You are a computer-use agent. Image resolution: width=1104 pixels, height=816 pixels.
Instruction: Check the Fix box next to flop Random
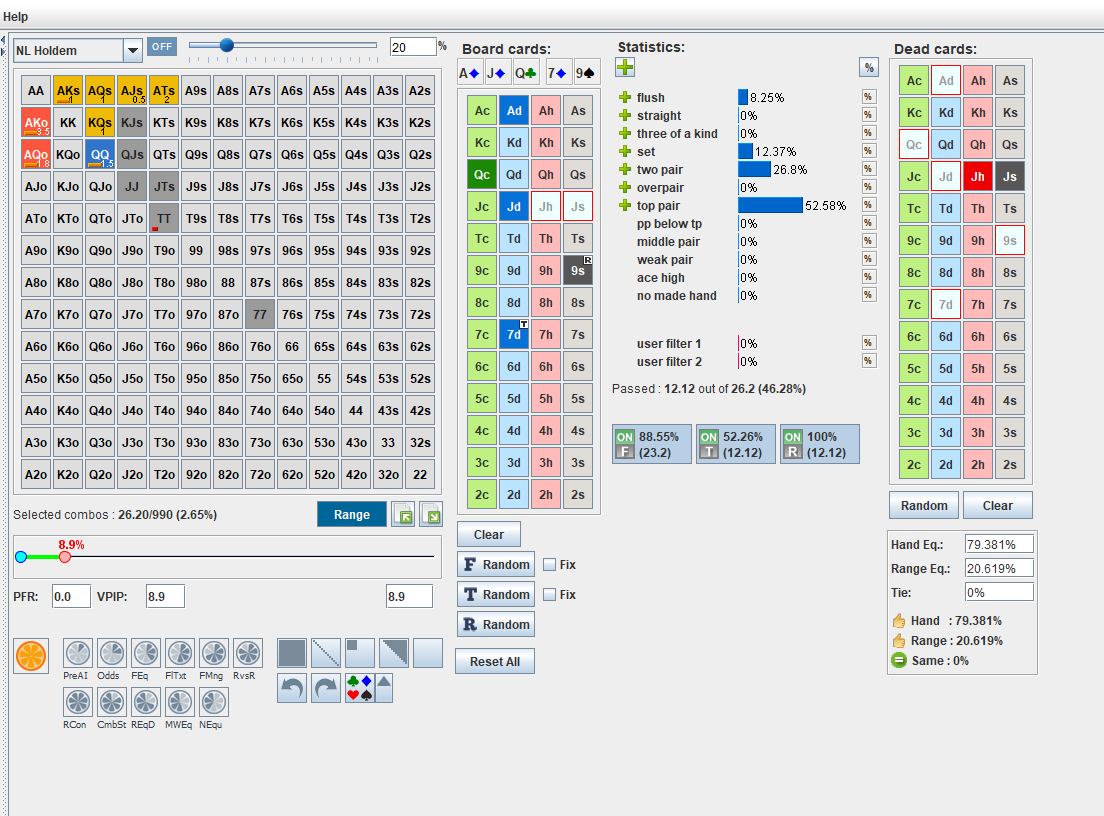coord(549,565)
